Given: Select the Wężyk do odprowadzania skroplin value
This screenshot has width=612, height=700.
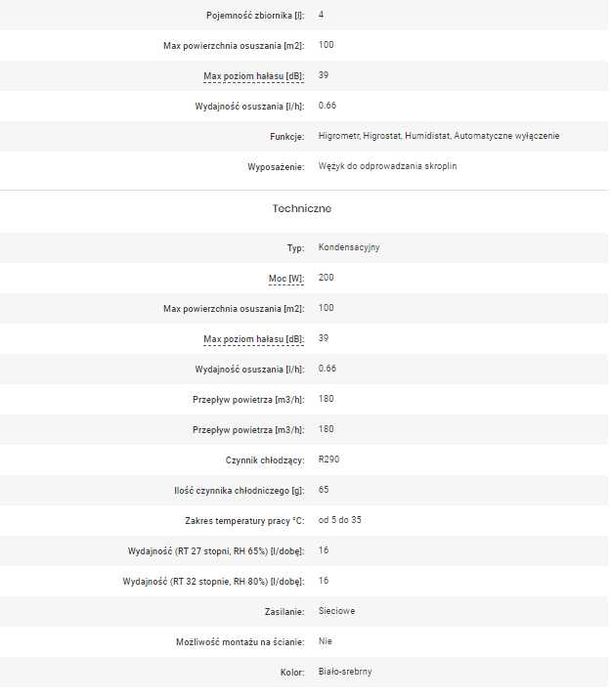Looking at the screenshot, I should [x=387, y=166].
